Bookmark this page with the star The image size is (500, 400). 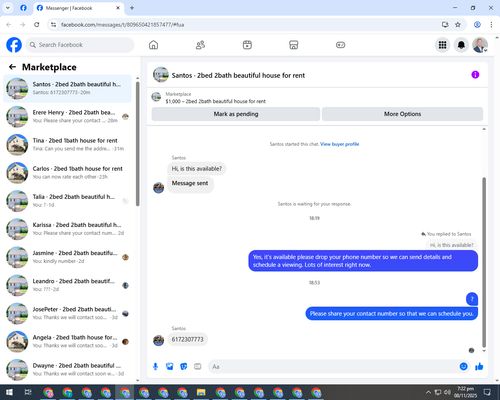pos(458,25)
